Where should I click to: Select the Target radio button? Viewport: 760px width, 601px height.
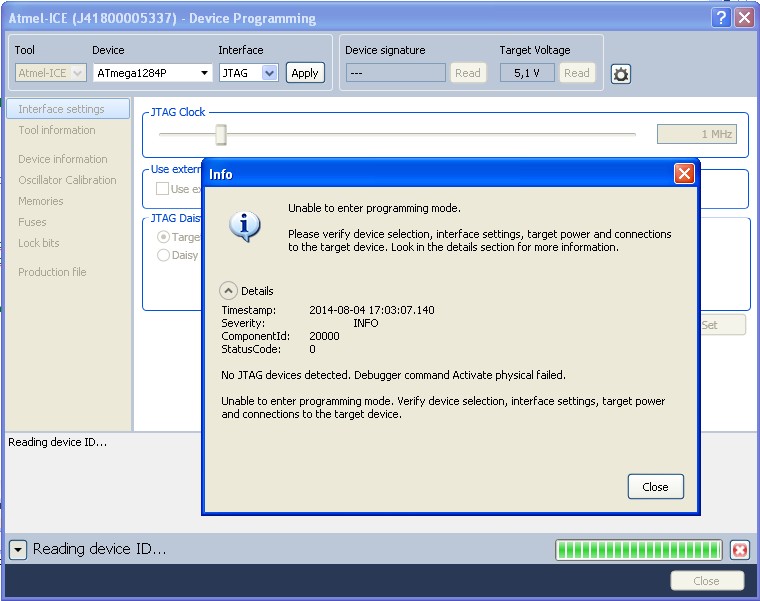[163, 237]
